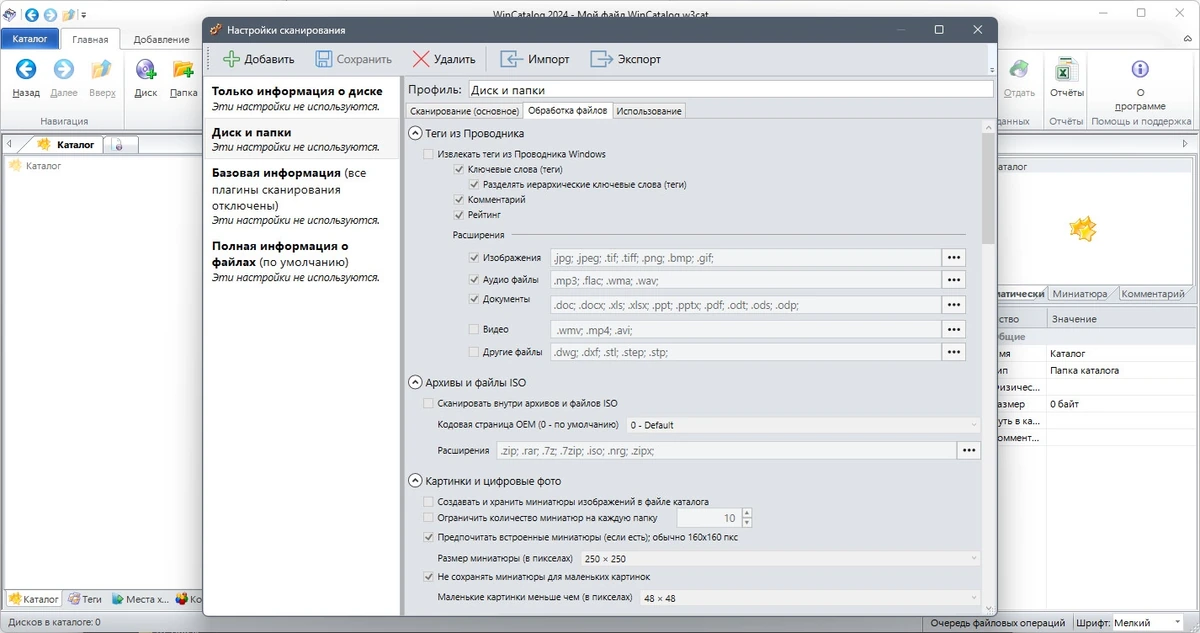The image size is (1200, 633).
Task: Switch to the Комментарий tab in the preview pane
Action: (x=1153, y=294)
